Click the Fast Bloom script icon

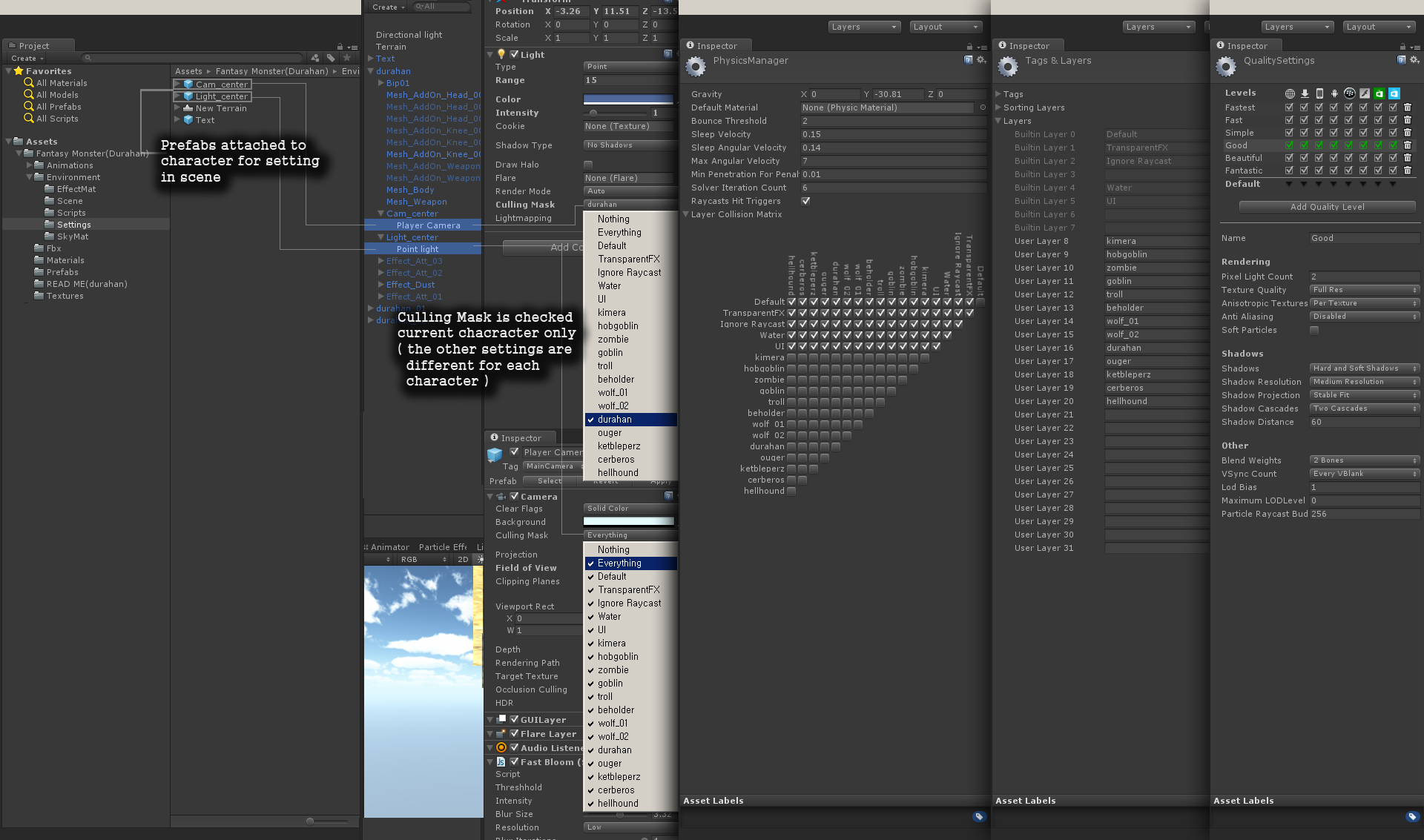click(501, 762)
